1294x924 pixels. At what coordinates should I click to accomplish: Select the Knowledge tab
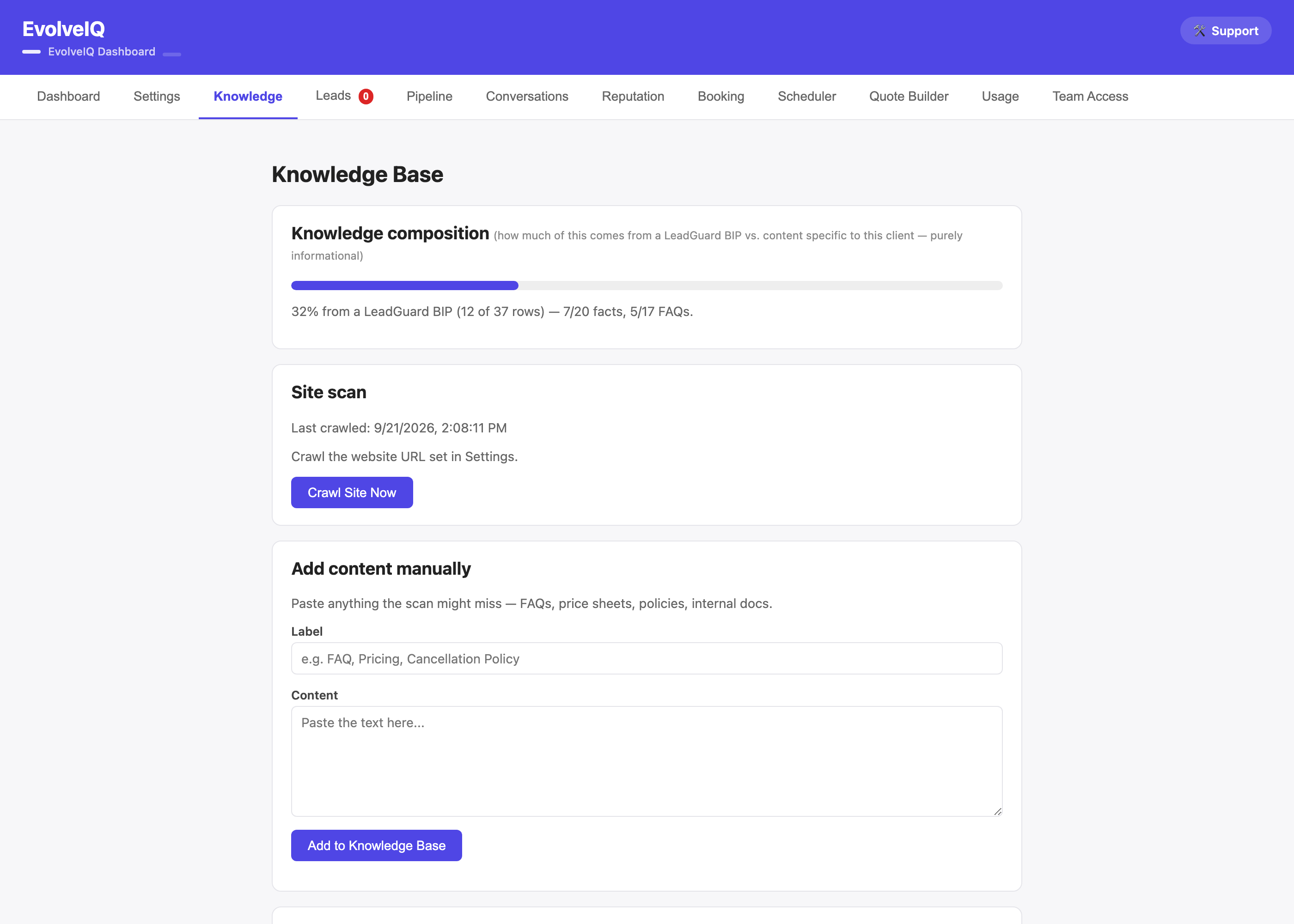click(x=248, y=97)
